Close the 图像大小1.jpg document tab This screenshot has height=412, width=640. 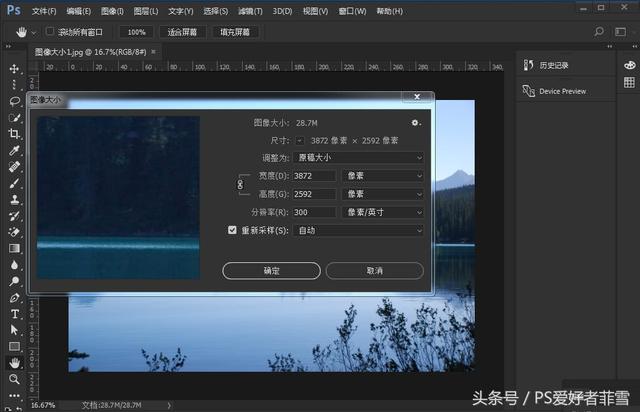(153, 52)
